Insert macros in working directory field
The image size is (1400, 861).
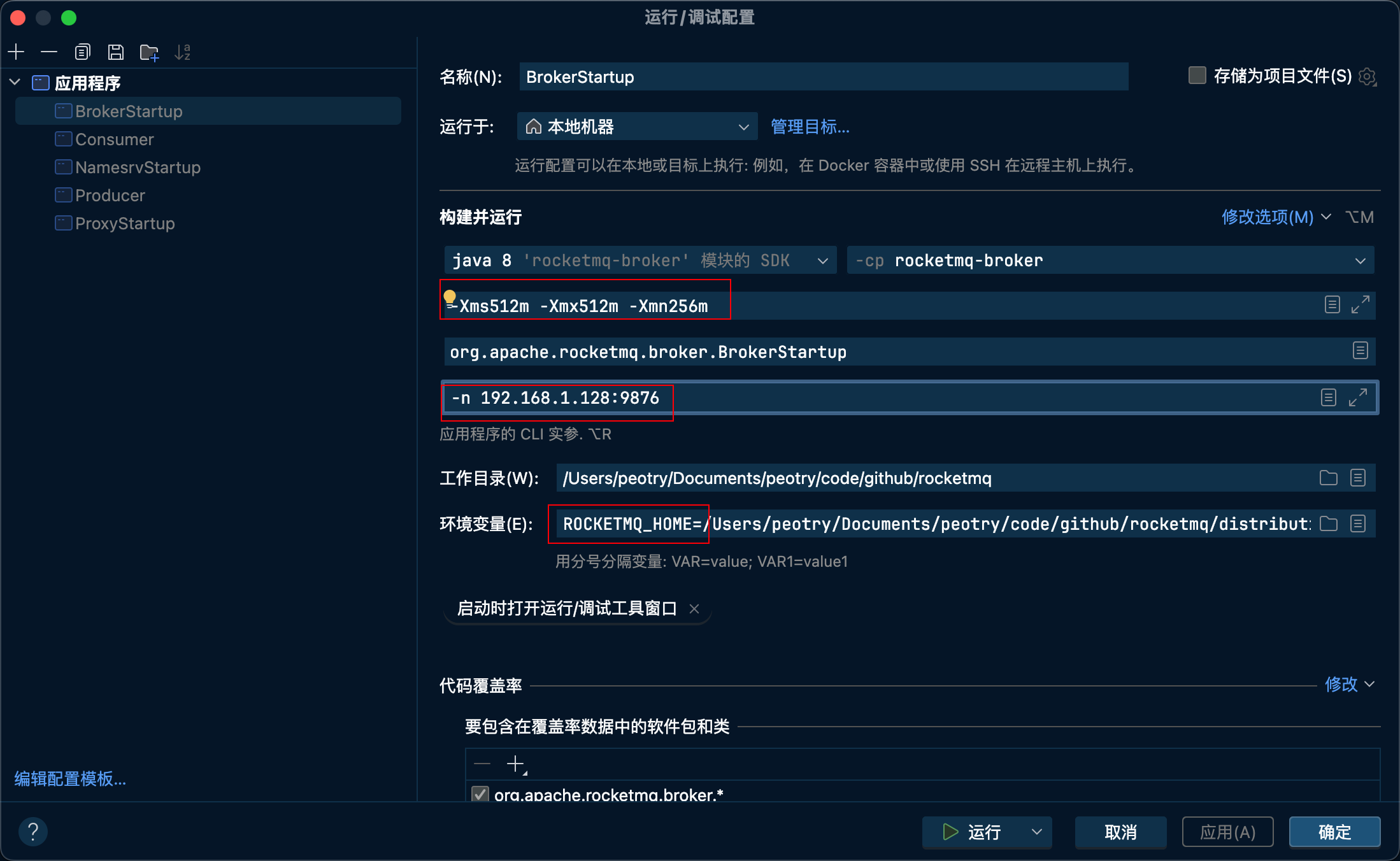[x=1358, y=478]
